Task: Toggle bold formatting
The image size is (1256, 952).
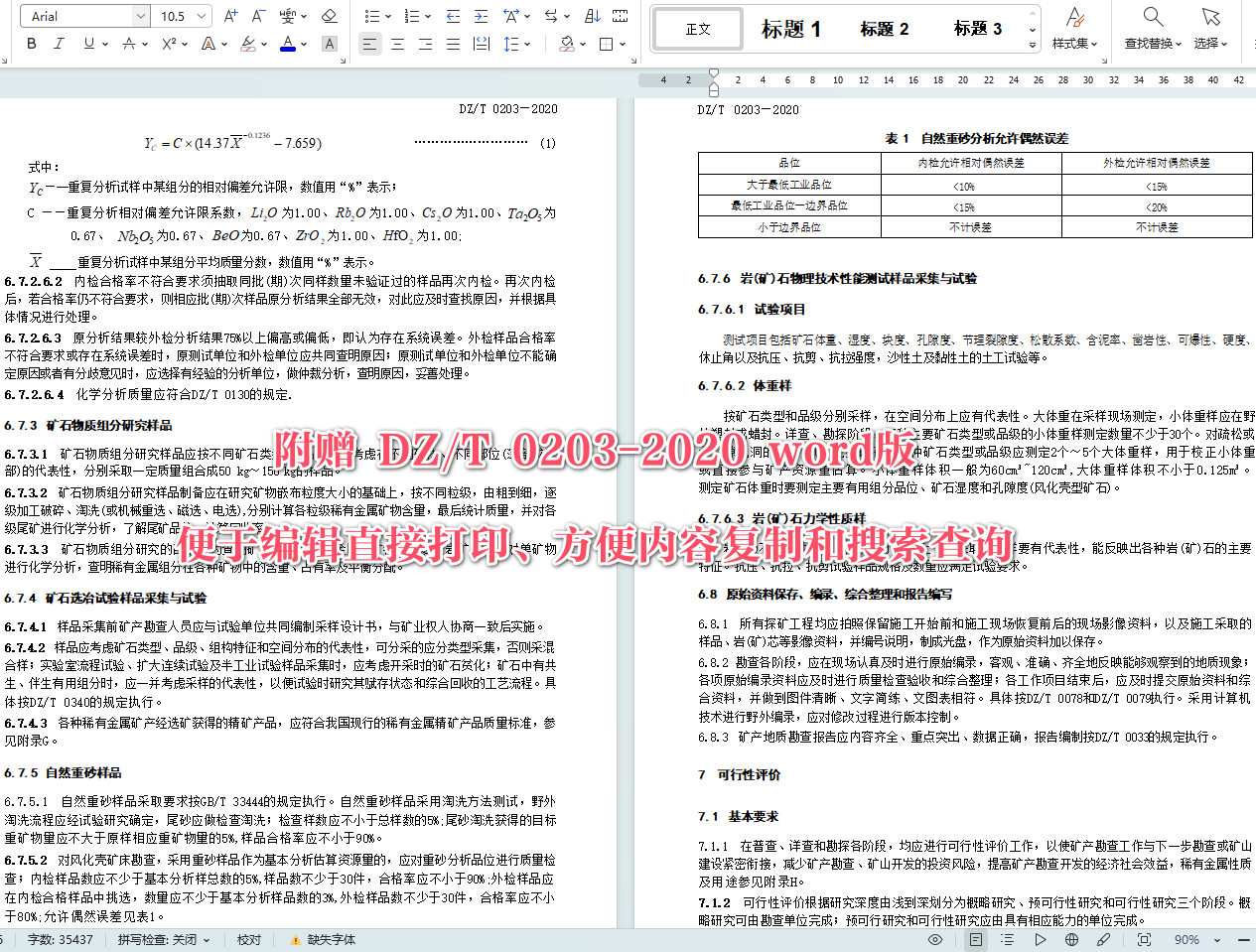Action: click(x=31, y=45)
